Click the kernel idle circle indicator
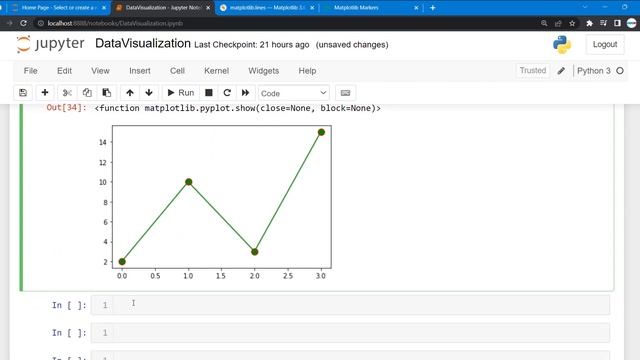640x360 pixels. click(620, 71)
